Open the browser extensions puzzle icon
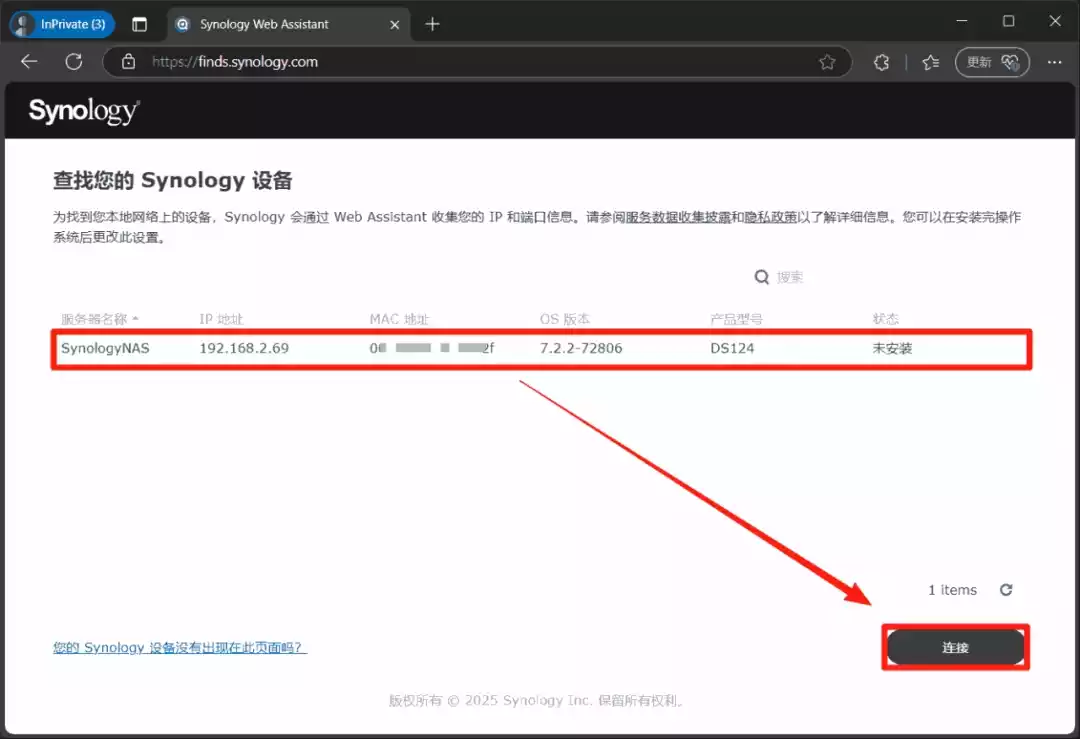The height and width of the screenshot is (739, 1080). point(881,62)
